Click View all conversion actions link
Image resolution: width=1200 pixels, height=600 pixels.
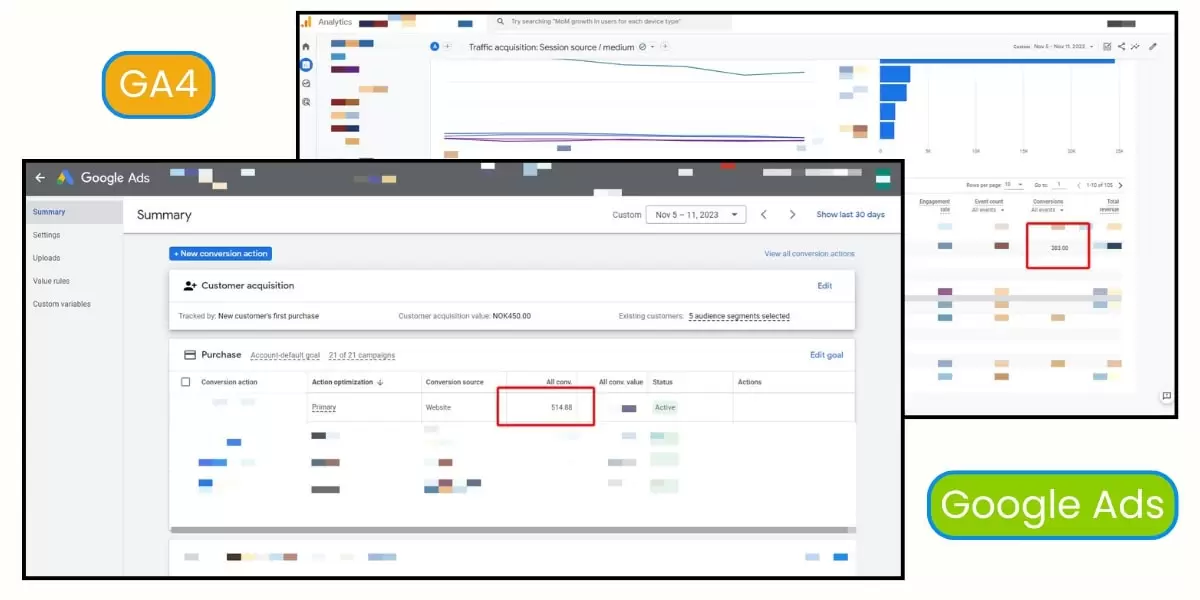[809, 254]
